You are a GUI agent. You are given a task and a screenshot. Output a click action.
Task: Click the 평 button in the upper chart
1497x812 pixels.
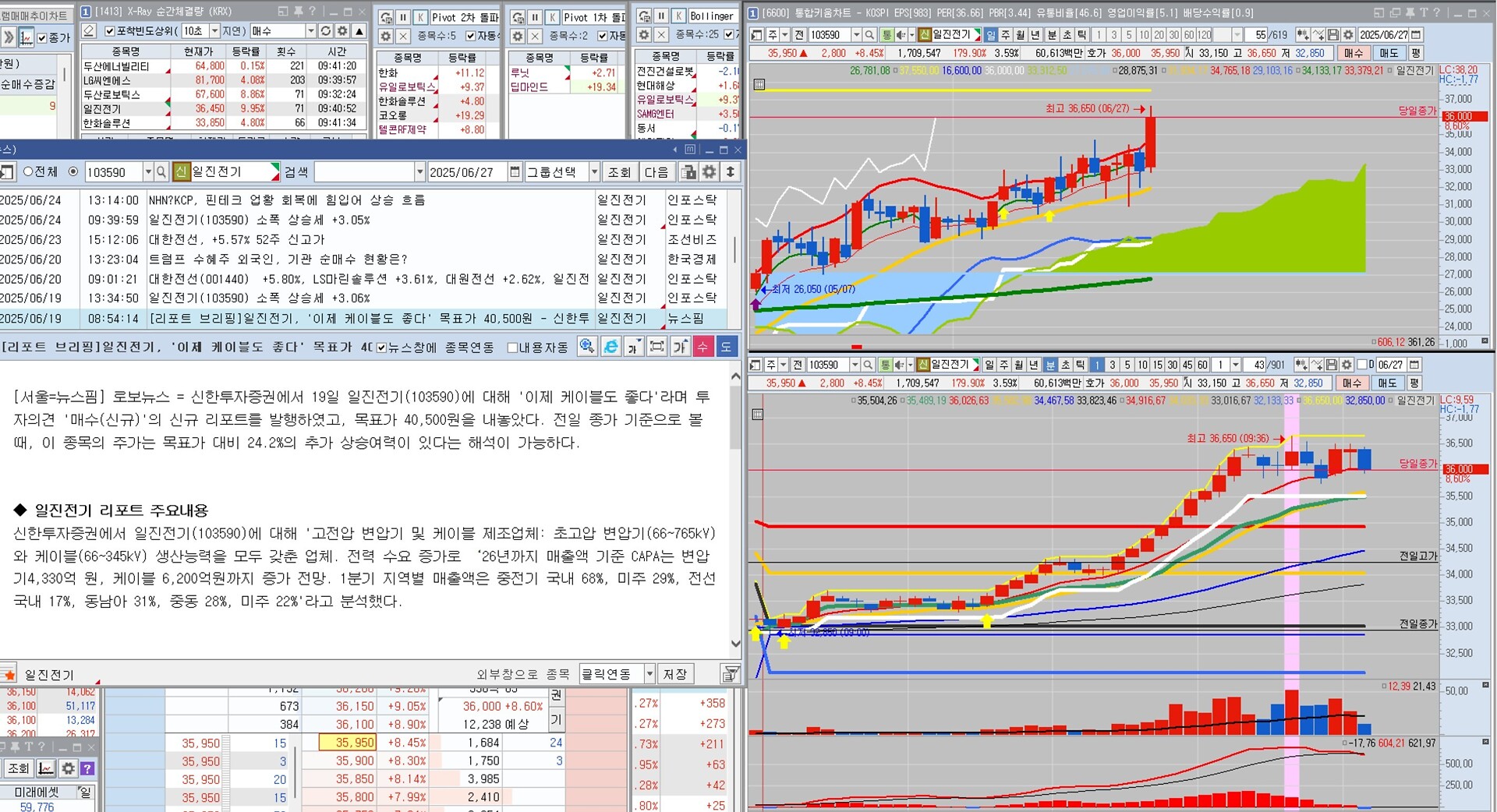pyautogui.click(x=1415, y=53)
